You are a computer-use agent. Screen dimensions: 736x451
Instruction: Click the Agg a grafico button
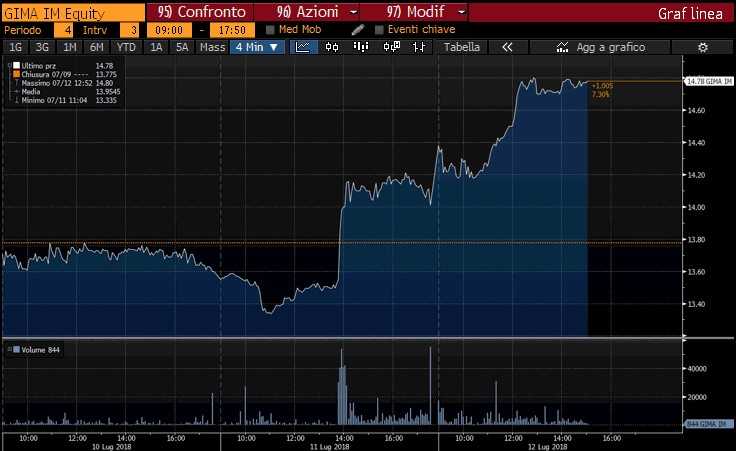click(x=600, y=47)
